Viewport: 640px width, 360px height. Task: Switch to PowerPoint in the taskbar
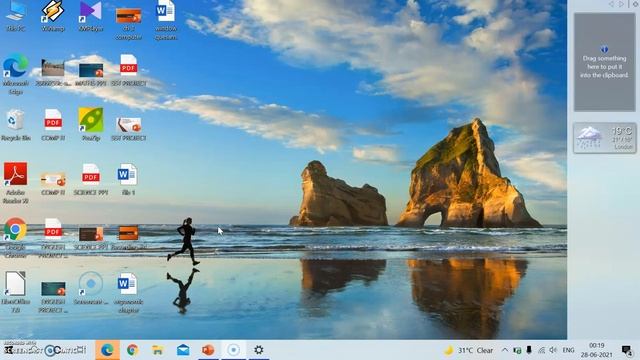click(x=208, y=350)
